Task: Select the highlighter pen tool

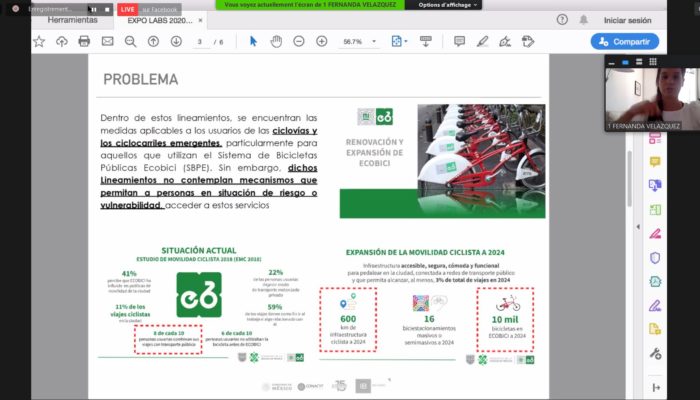Action: pos(482,42)
